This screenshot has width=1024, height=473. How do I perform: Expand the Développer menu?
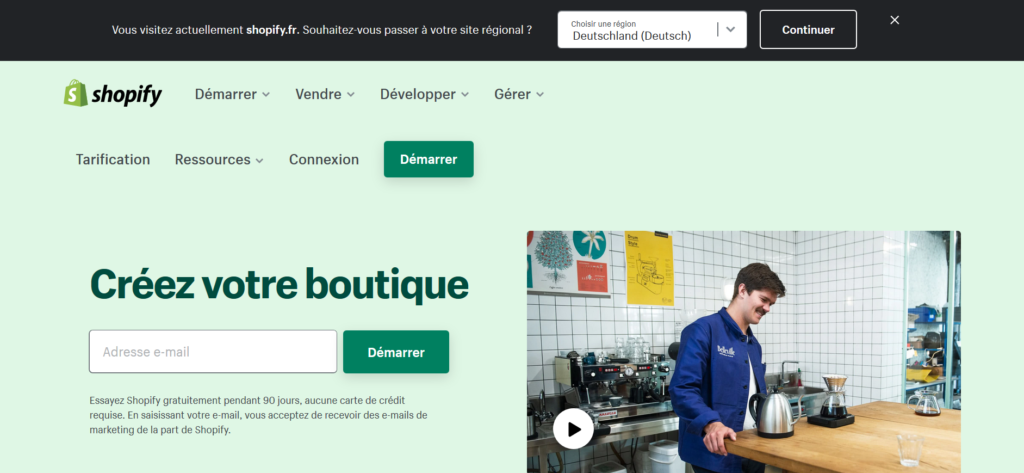pos(424,94)
